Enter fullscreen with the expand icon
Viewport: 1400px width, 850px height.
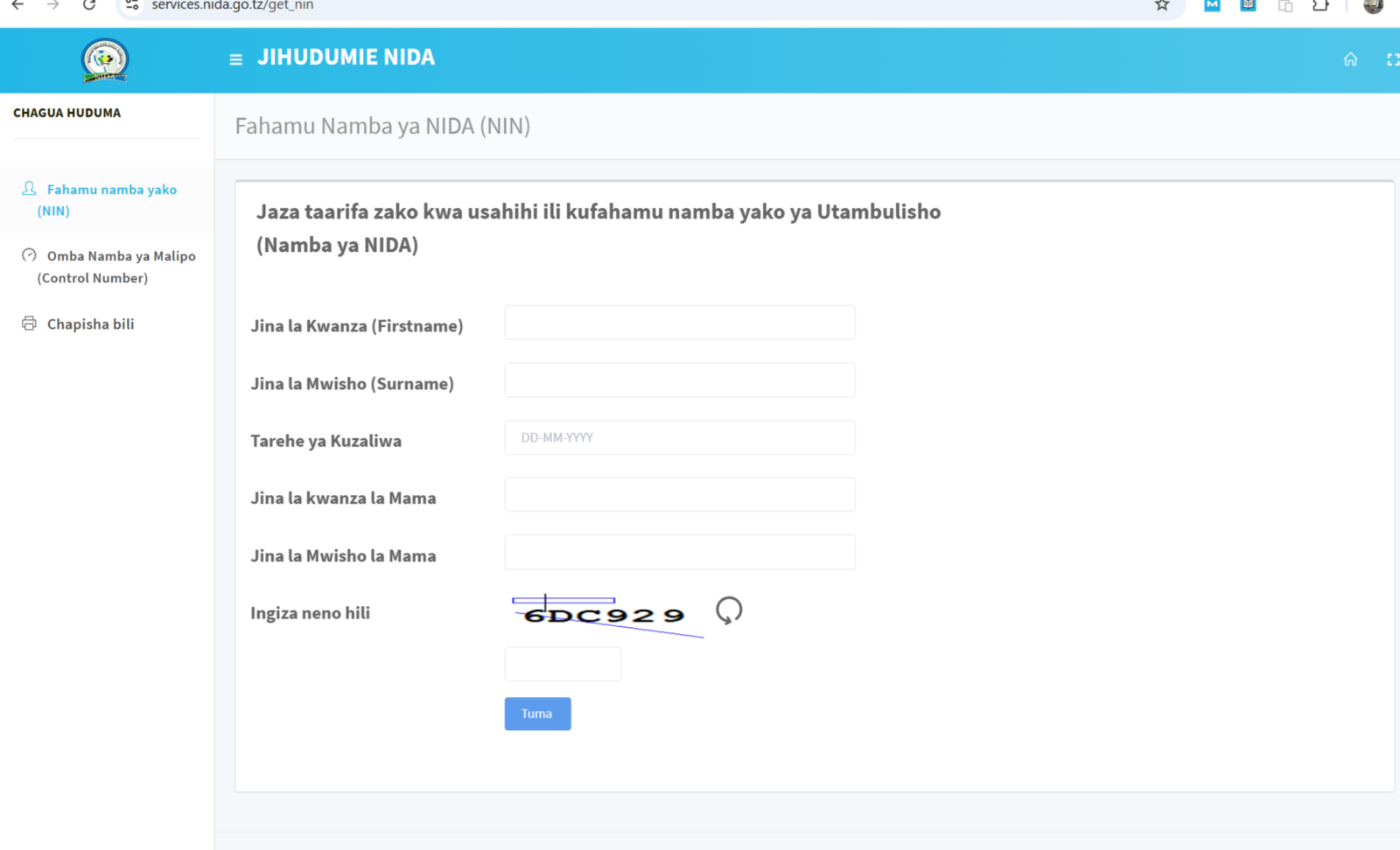(x=1392, y=59)
